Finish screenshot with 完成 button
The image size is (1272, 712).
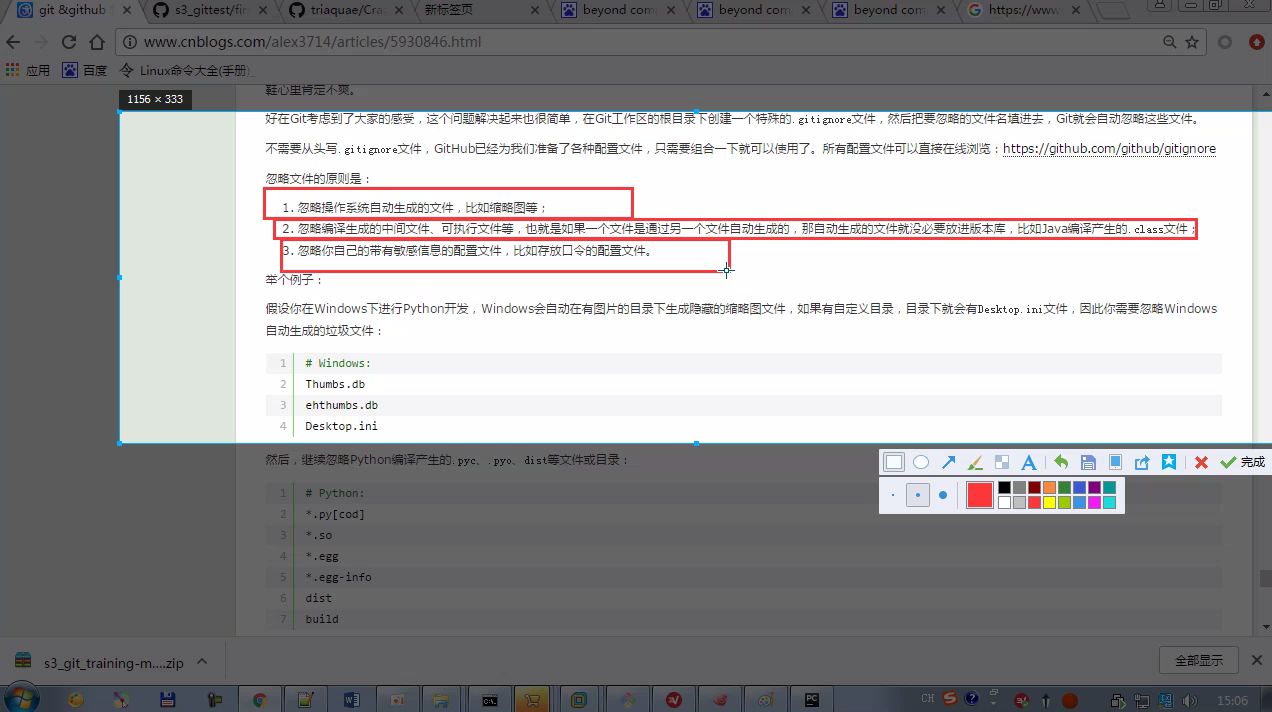(x=1243, y=462)
